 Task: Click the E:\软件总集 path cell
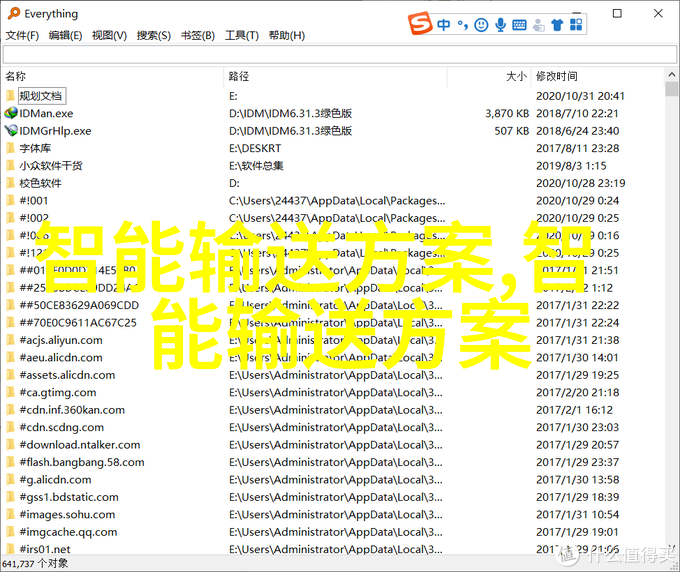[256, 166]
